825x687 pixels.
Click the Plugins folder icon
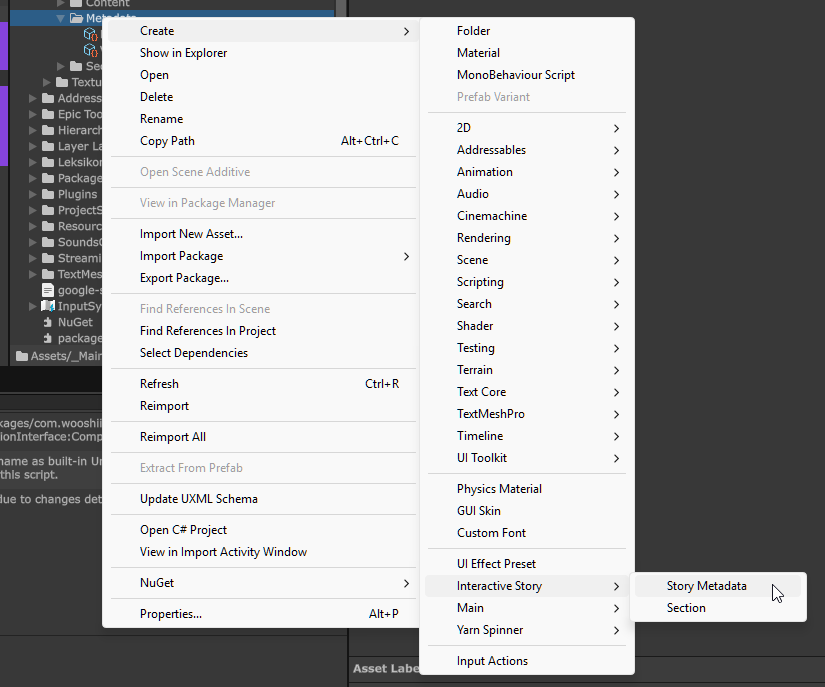[45, 194]
